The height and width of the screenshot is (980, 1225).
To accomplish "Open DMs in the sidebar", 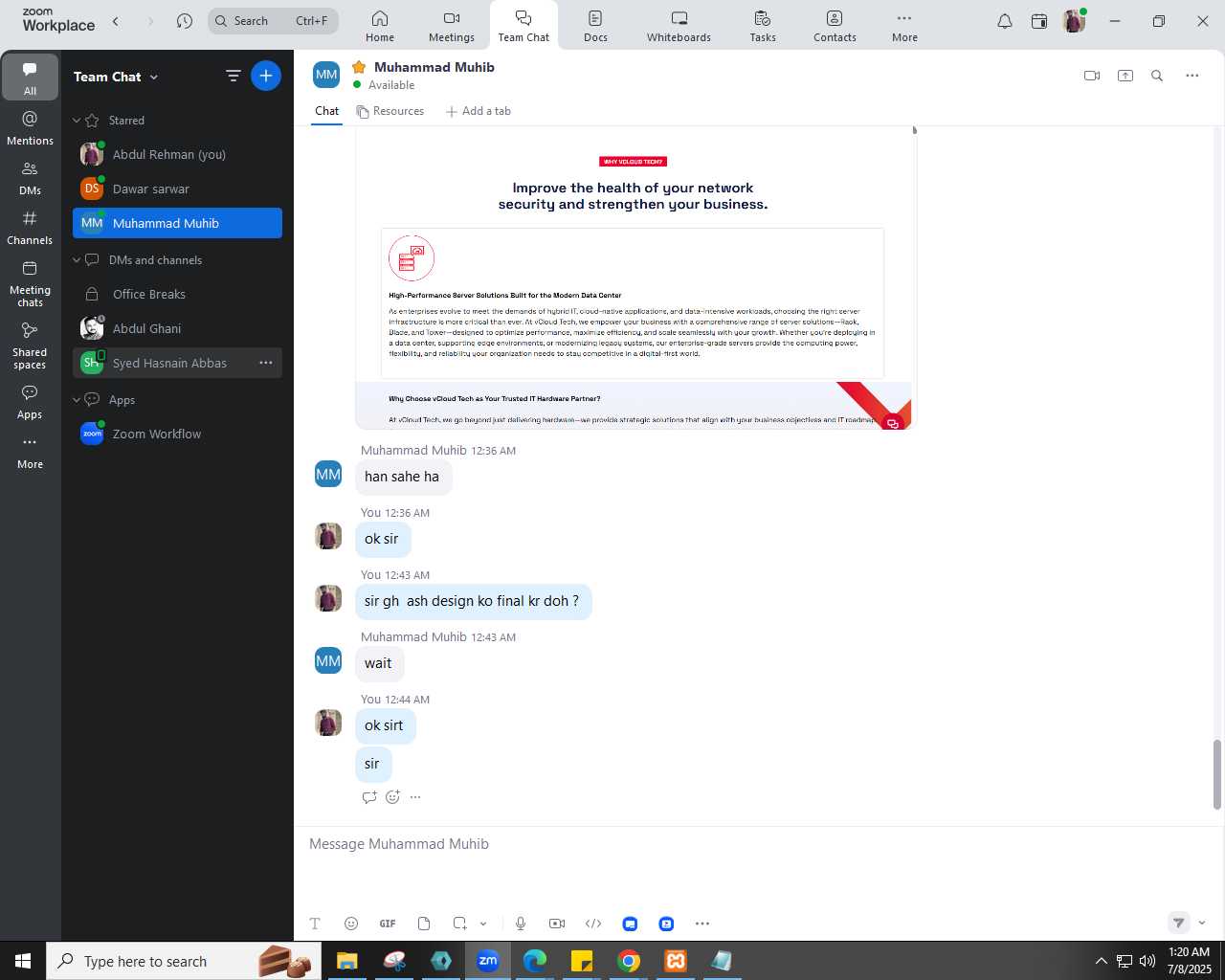I will coord(30,178).
